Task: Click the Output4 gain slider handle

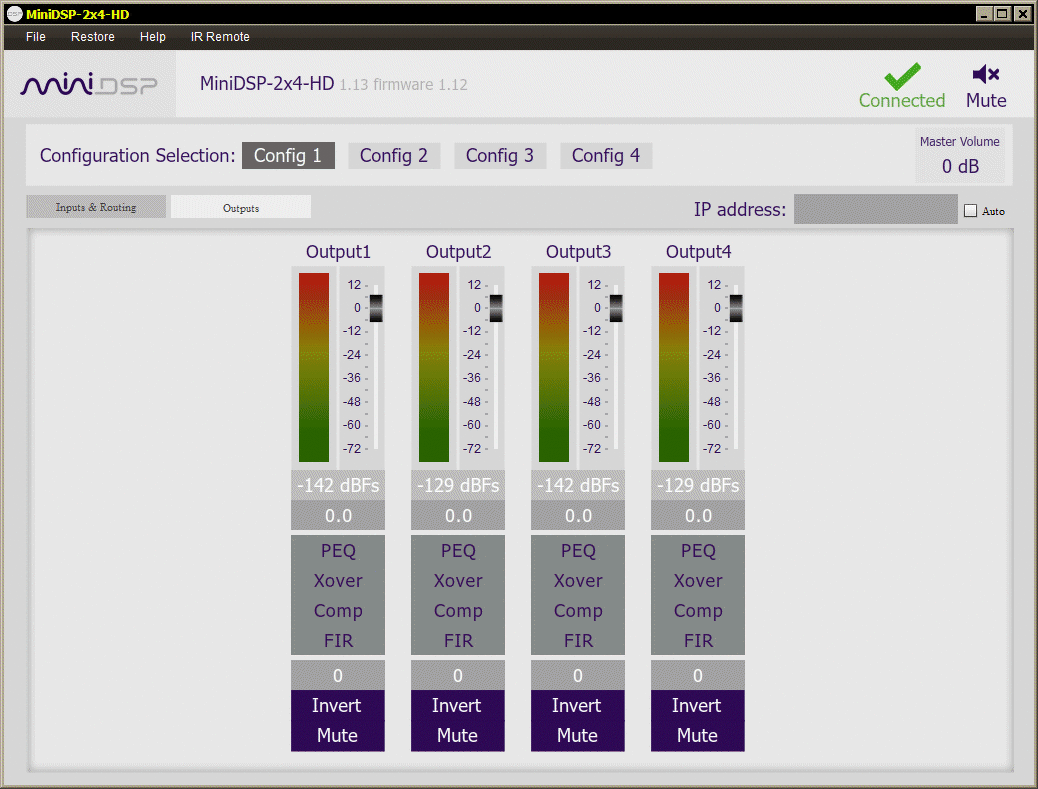Action: coord(735,308)
